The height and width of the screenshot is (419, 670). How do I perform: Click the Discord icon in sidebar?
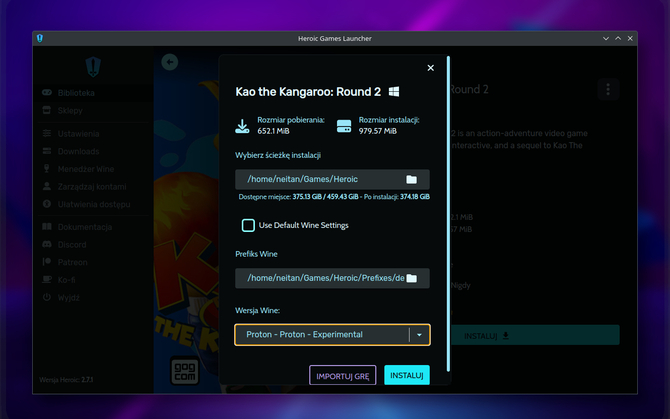click(x=47, y=245)
